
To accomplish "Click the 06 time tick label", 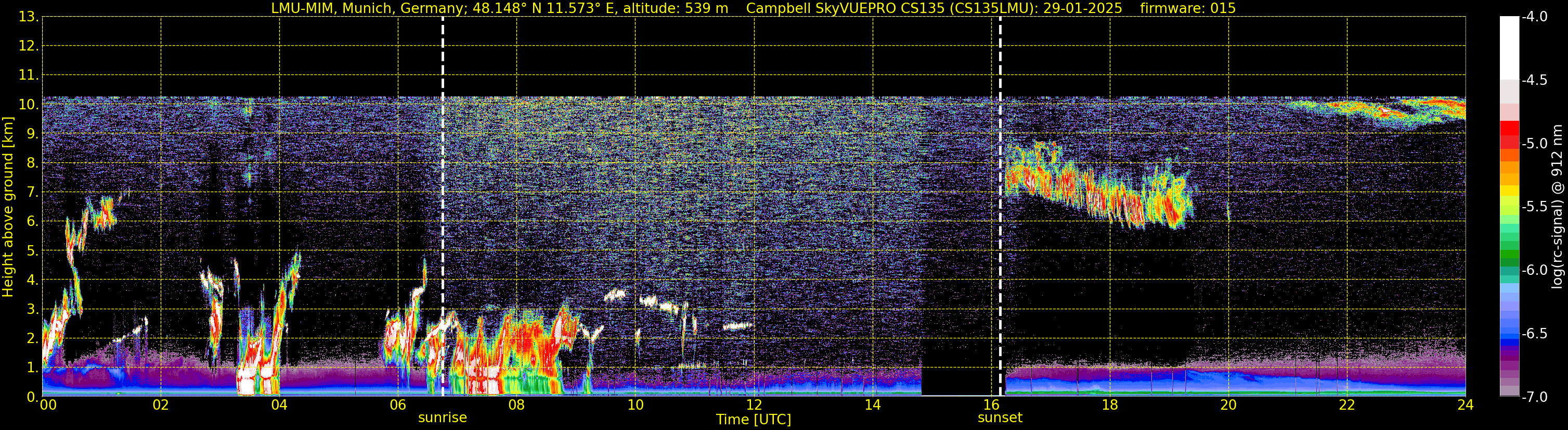I will pos(398,405).
